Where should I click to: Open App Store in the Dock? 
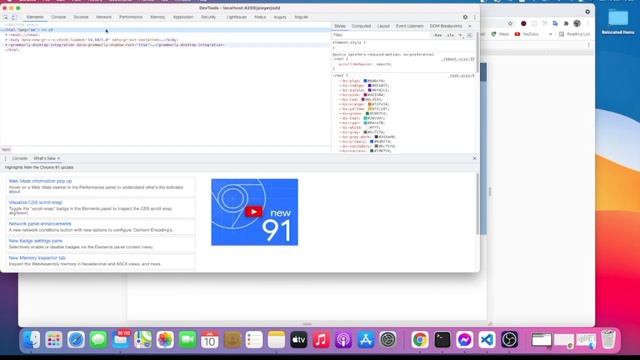(x=365, y=340)
